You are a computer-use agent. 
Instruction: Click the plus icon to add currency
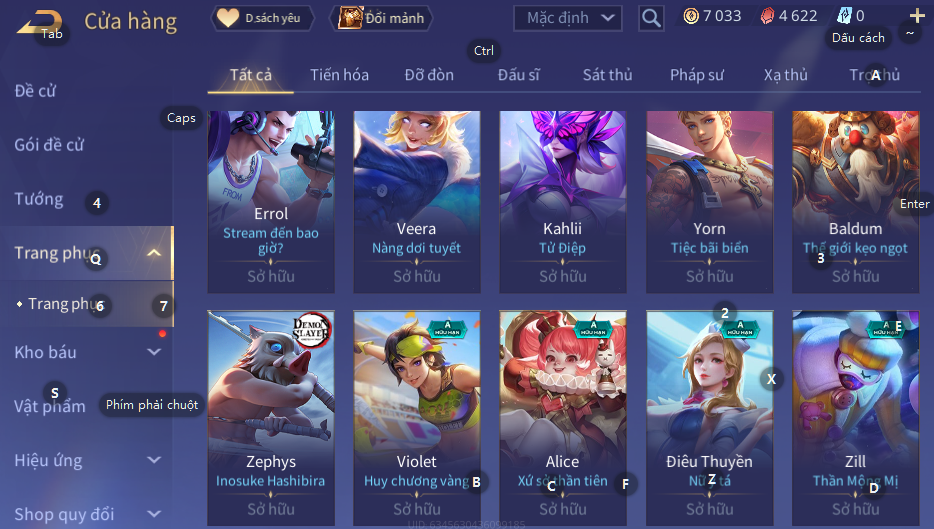tap(917, 15)
